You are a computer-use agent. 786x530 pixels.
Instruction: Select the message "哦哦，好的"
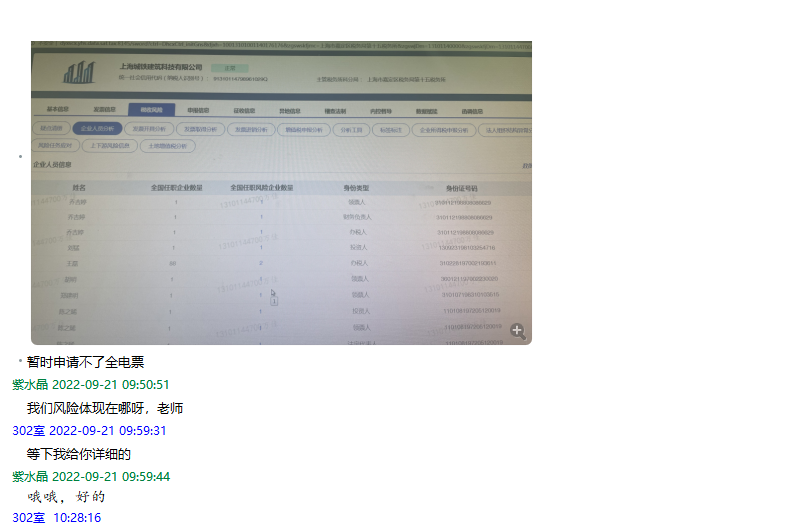coord(66,497)
